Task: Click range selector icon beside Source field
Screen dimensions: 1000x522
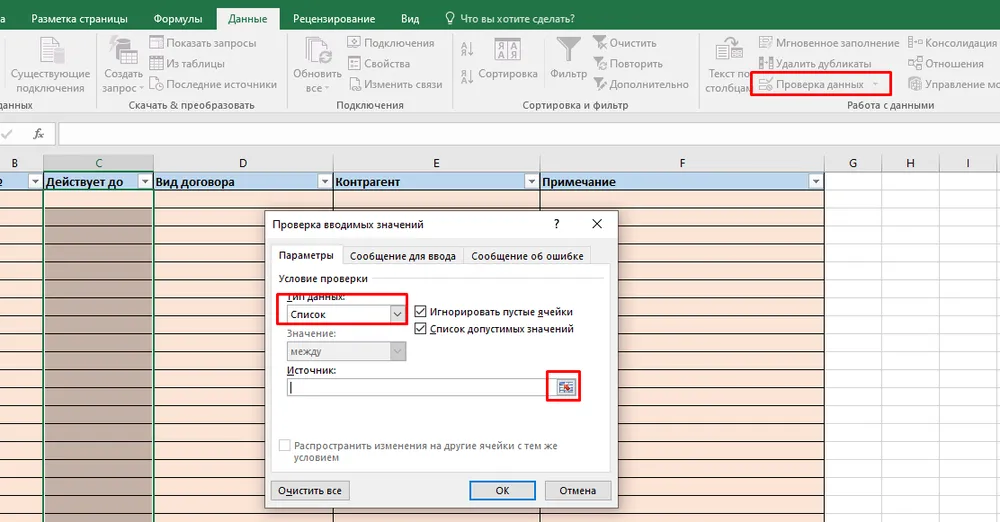Action: point(565,387)
